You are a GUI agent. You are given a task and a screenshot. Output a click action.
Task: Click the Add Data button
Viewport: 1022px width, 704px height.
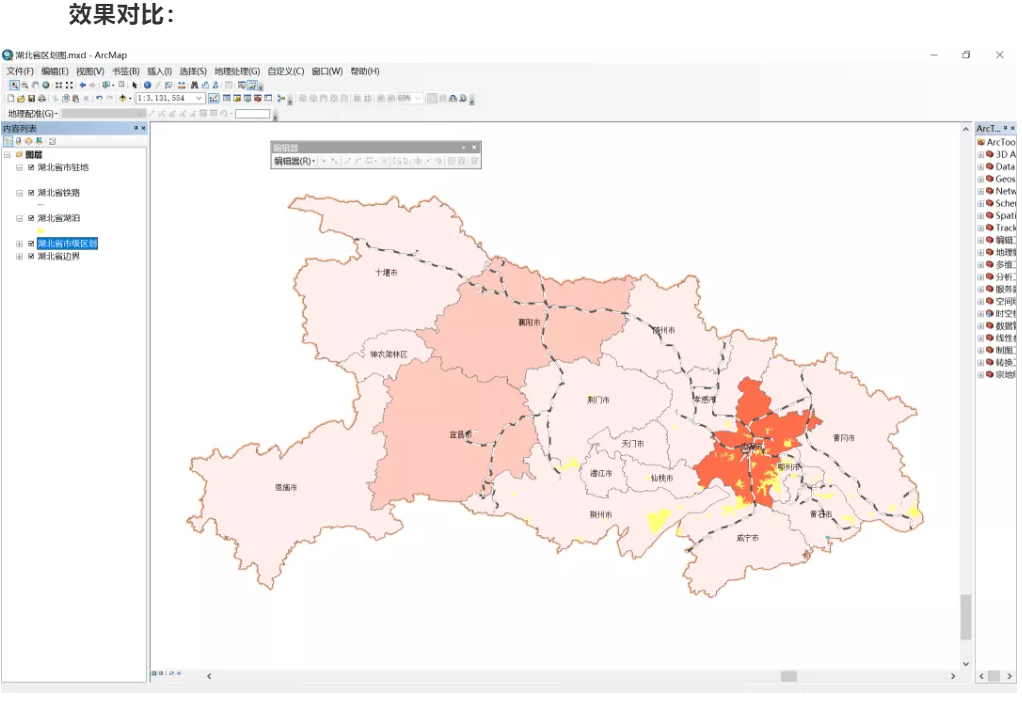(x=123, y=98)
